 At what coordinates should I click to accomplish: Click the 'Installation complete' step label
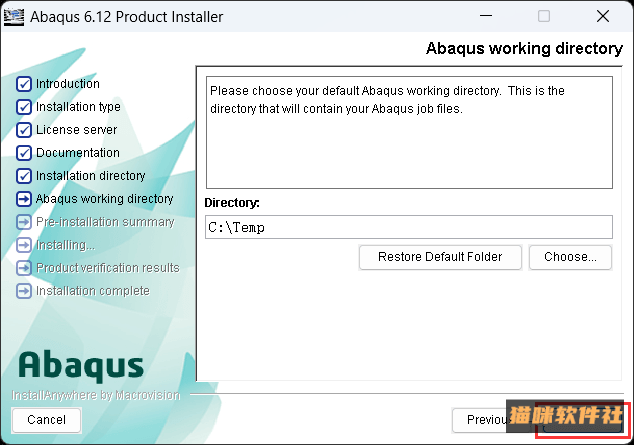pyautogui.click(x=93, y=291)
